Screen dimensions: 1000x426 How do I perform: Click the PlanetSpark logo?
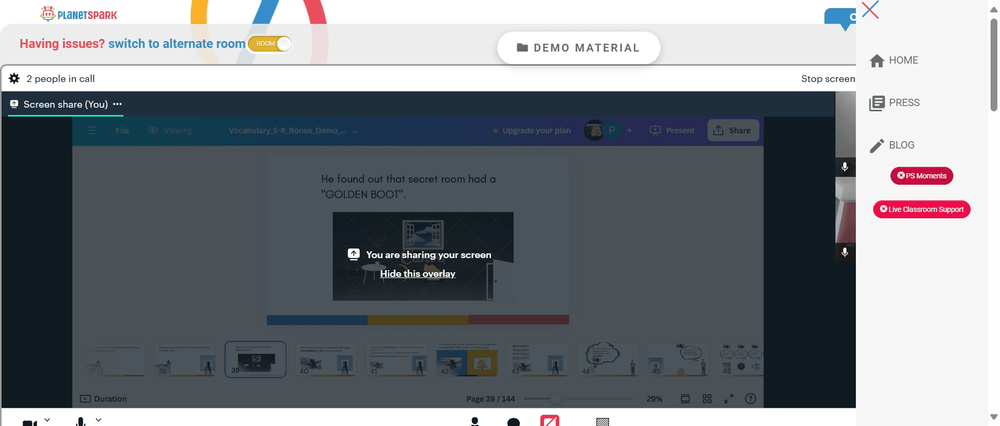tap(78, 13)
